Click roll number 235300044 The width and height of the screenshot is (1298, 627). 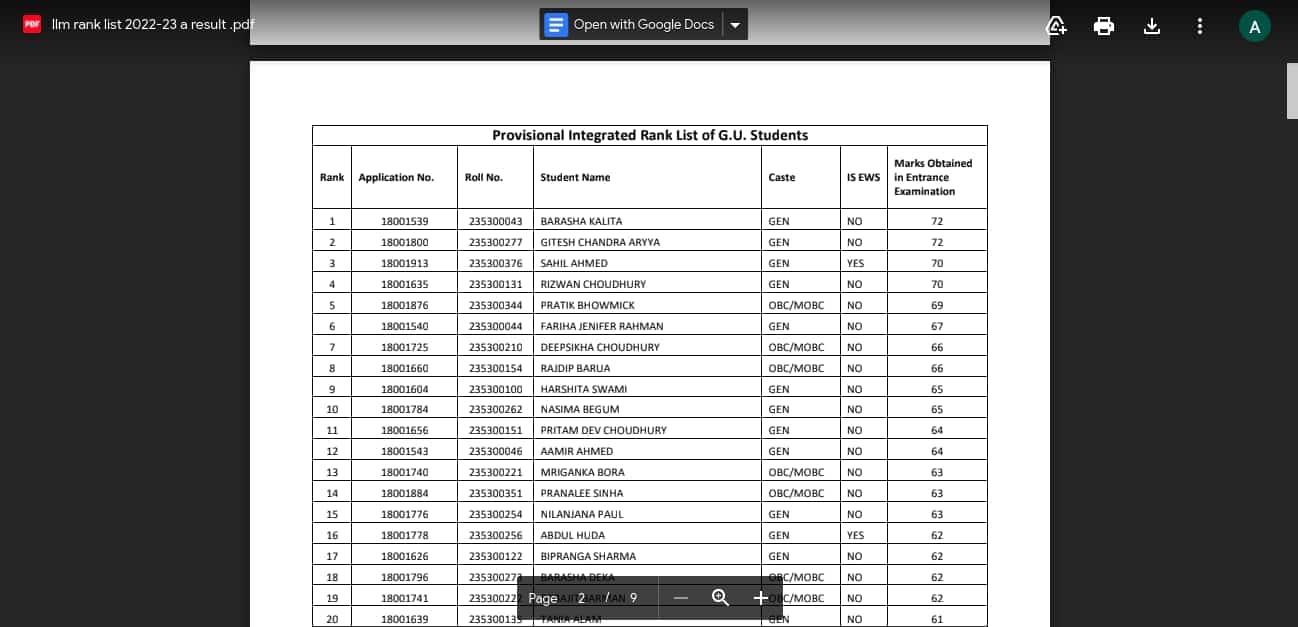496,326
